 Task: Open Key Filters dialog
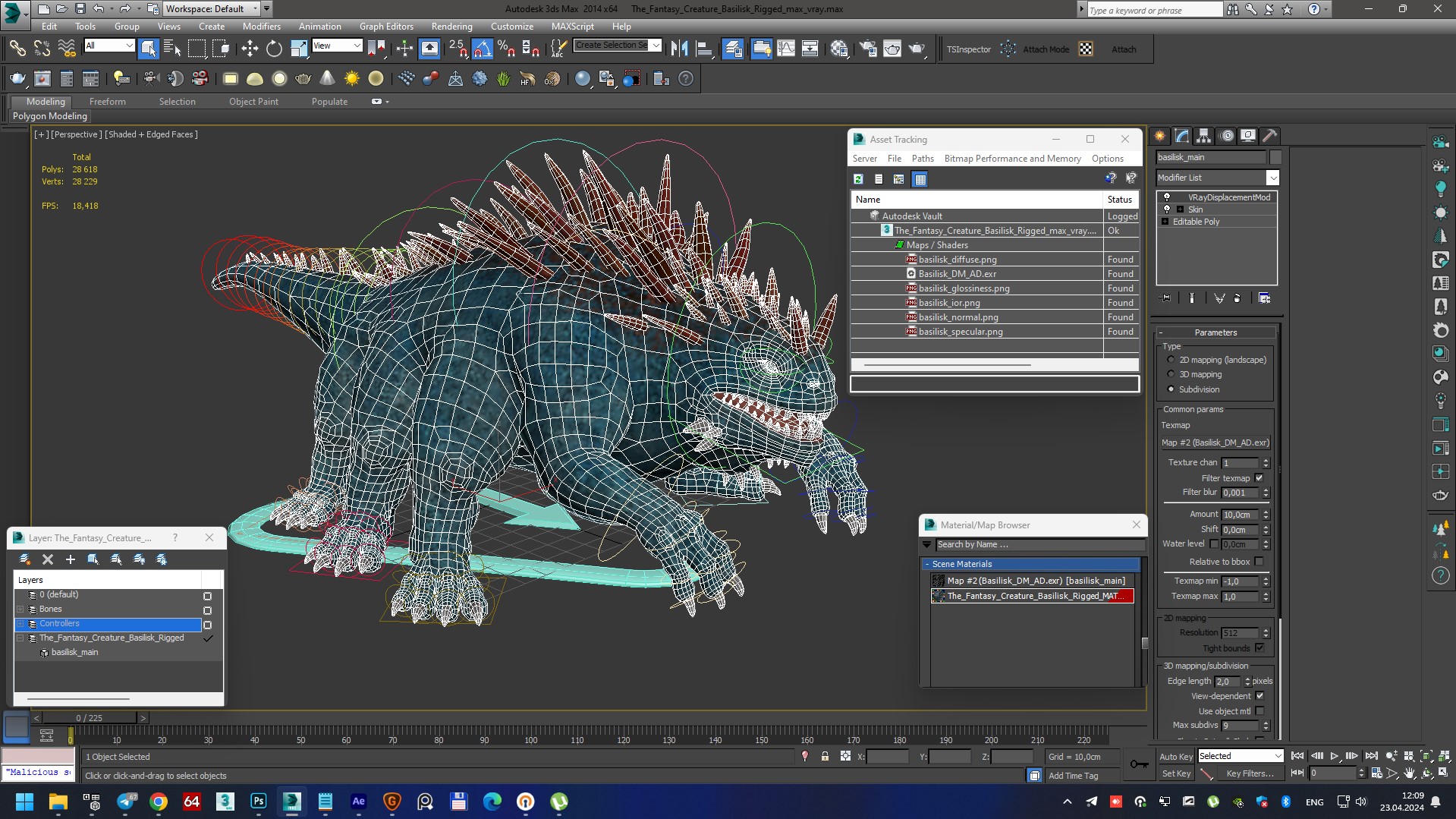(1250, 773)
